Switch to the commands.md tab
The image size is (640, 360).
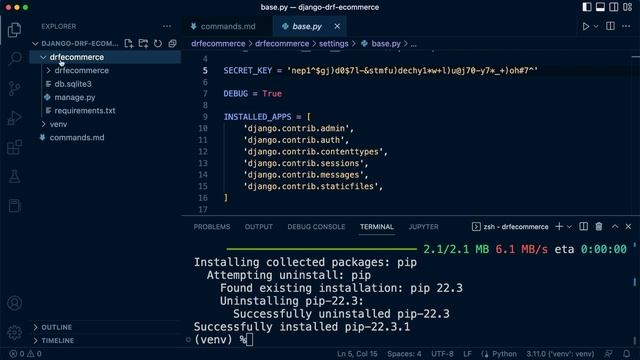pos(227,26)
